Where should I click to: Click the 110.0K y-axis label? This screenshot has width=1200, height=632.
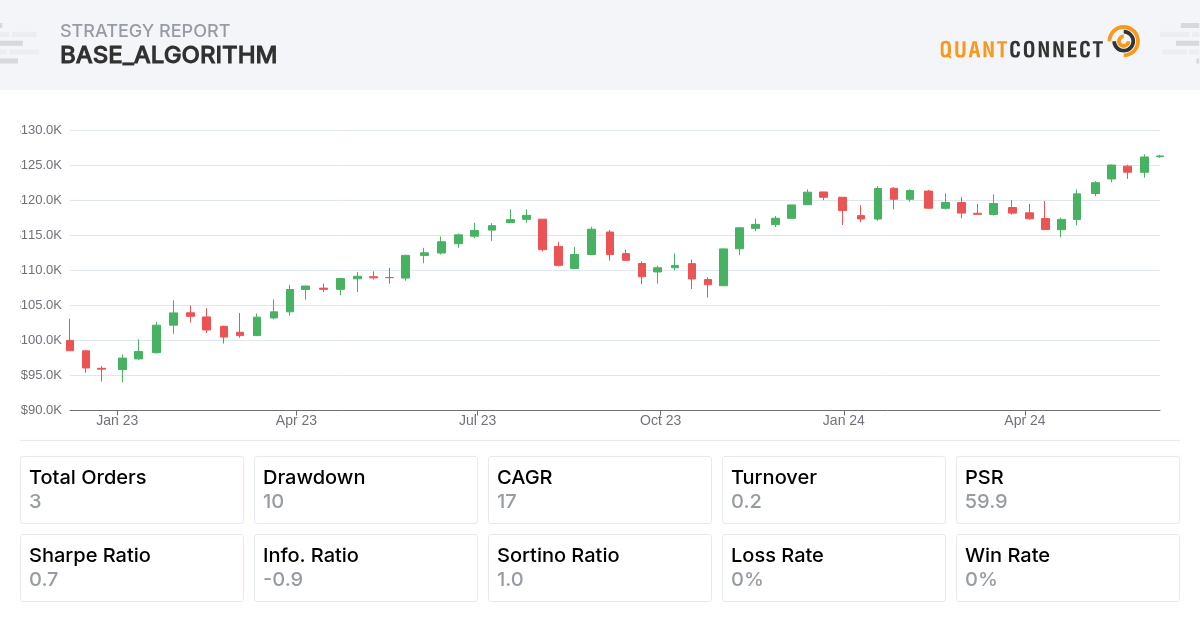coord(41,270)
